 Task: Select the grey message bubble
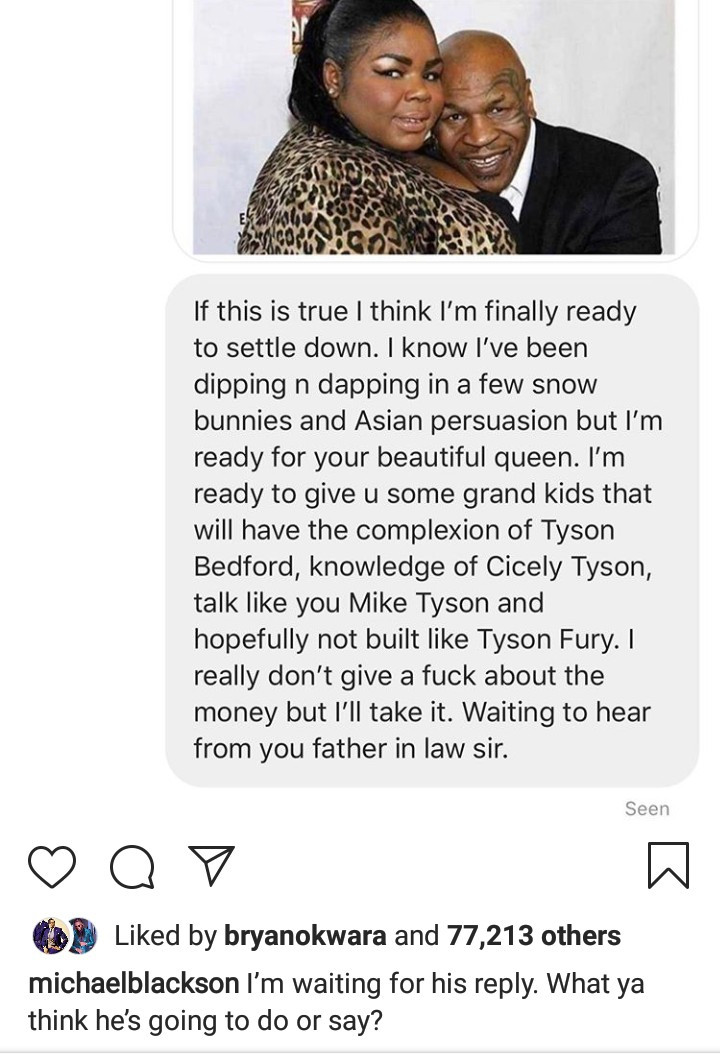pyautogui.click(x=432, y=530)
